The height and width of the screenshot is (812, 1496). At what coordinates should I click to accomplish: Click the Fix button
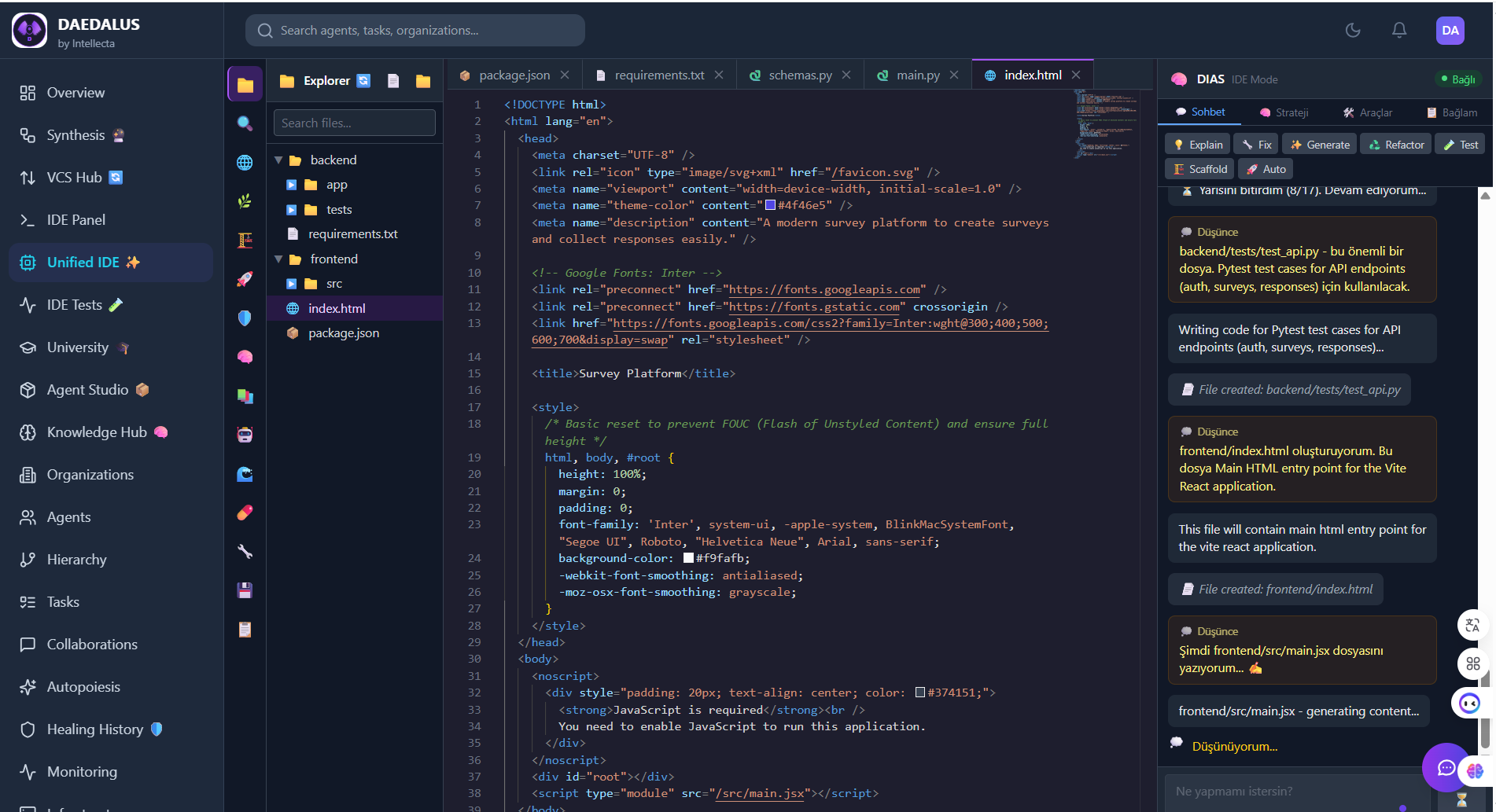click(1256, 145)
